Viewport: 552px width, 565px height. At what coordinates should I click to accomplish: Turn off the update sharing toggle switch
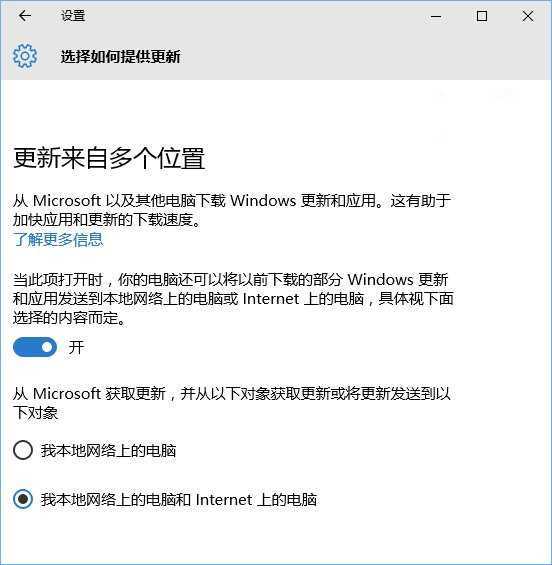tap(35, 347)
